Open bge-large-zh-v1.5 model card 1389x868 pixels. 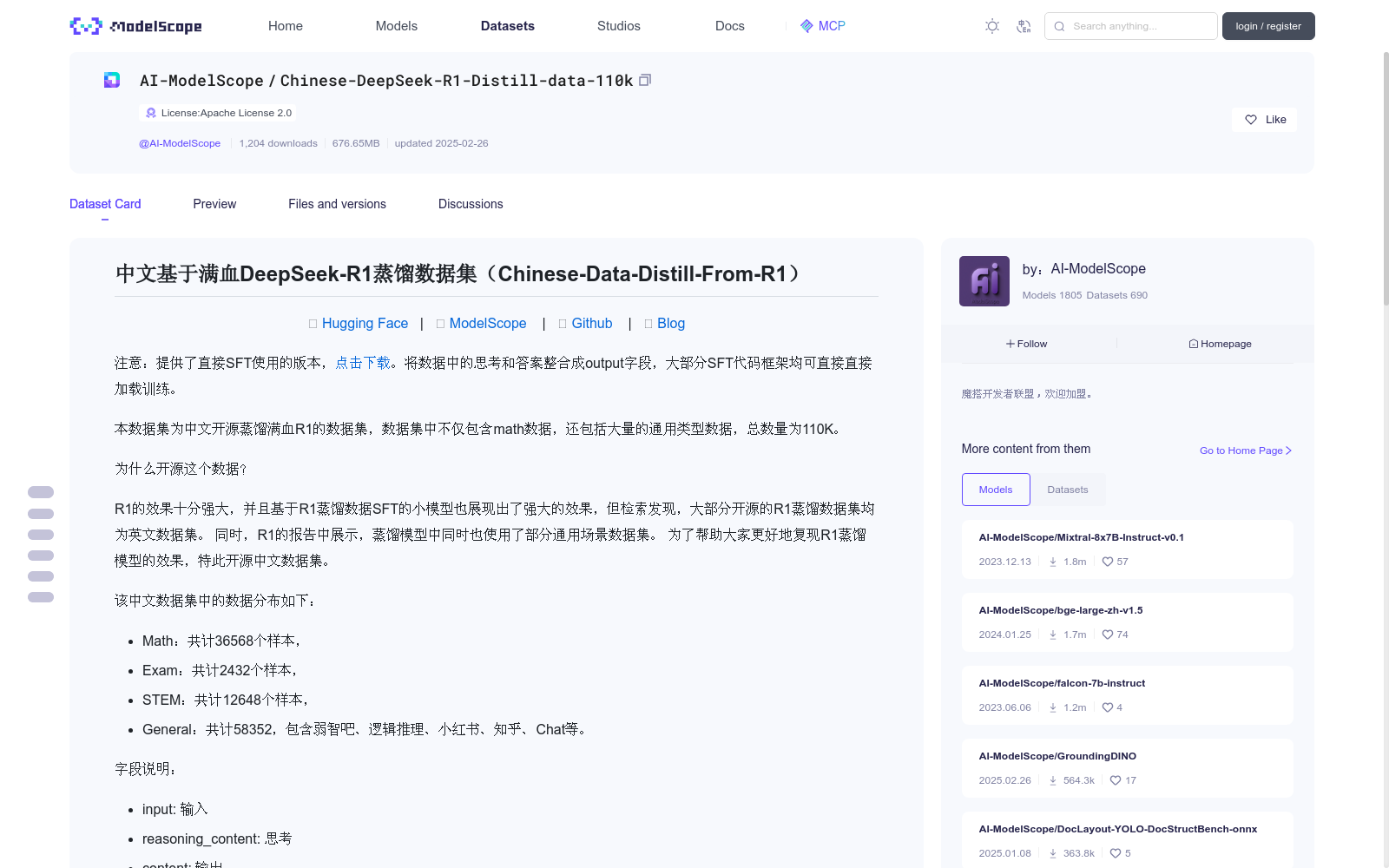1127,622
